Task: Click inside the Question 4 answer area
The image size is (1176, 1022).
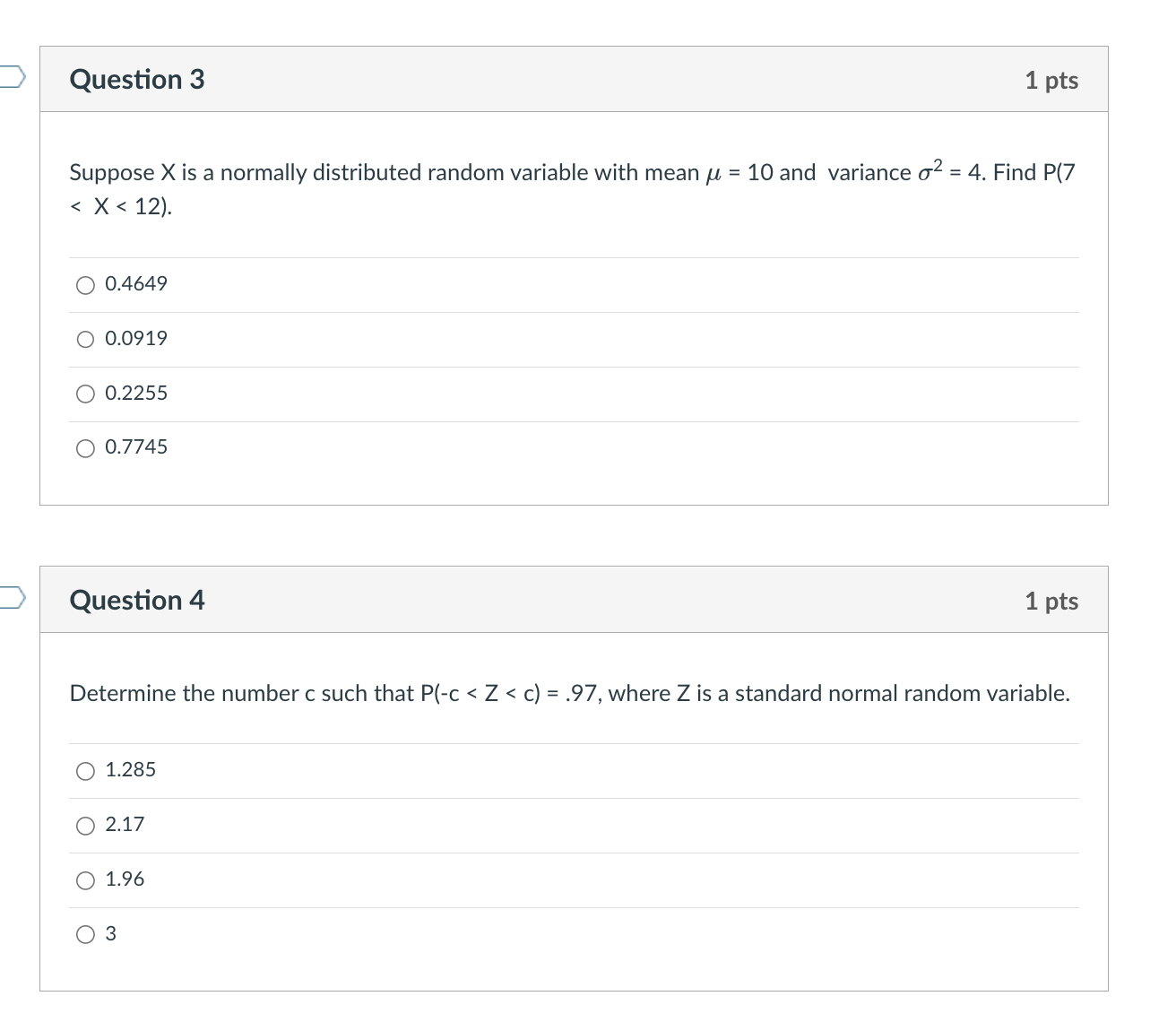Action: pos(574,852)
